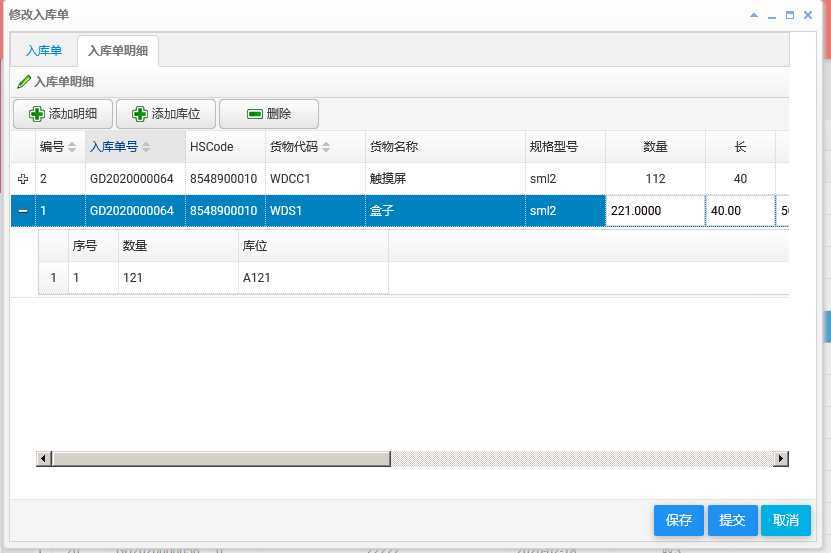Click the 数量 main column header

(x=656, y=147)
